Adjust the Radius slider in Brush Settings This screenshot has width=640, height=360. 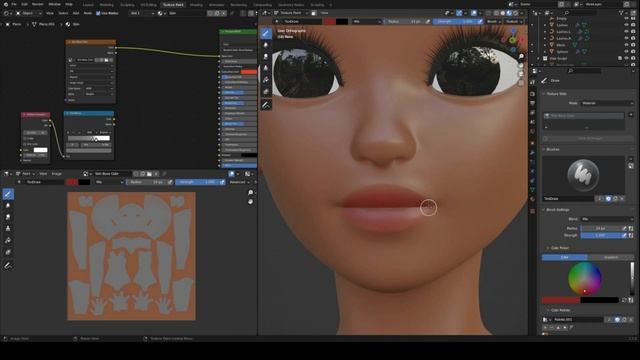(x=600, y=228)
